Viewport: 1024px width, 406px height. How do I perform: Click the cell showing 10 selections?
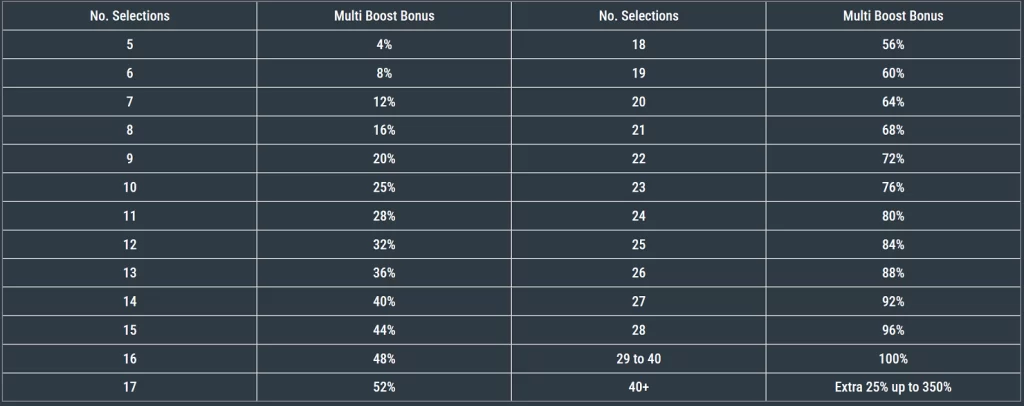click(x=129, y=187)
